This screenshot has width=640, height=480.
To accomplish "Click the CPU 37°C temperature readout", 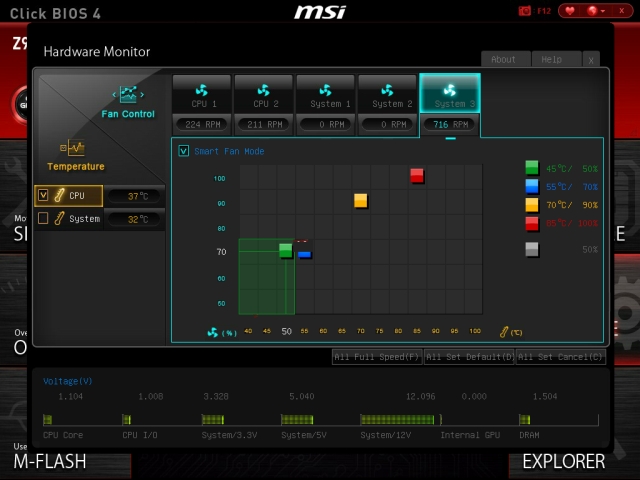I will tap(135, 196).
